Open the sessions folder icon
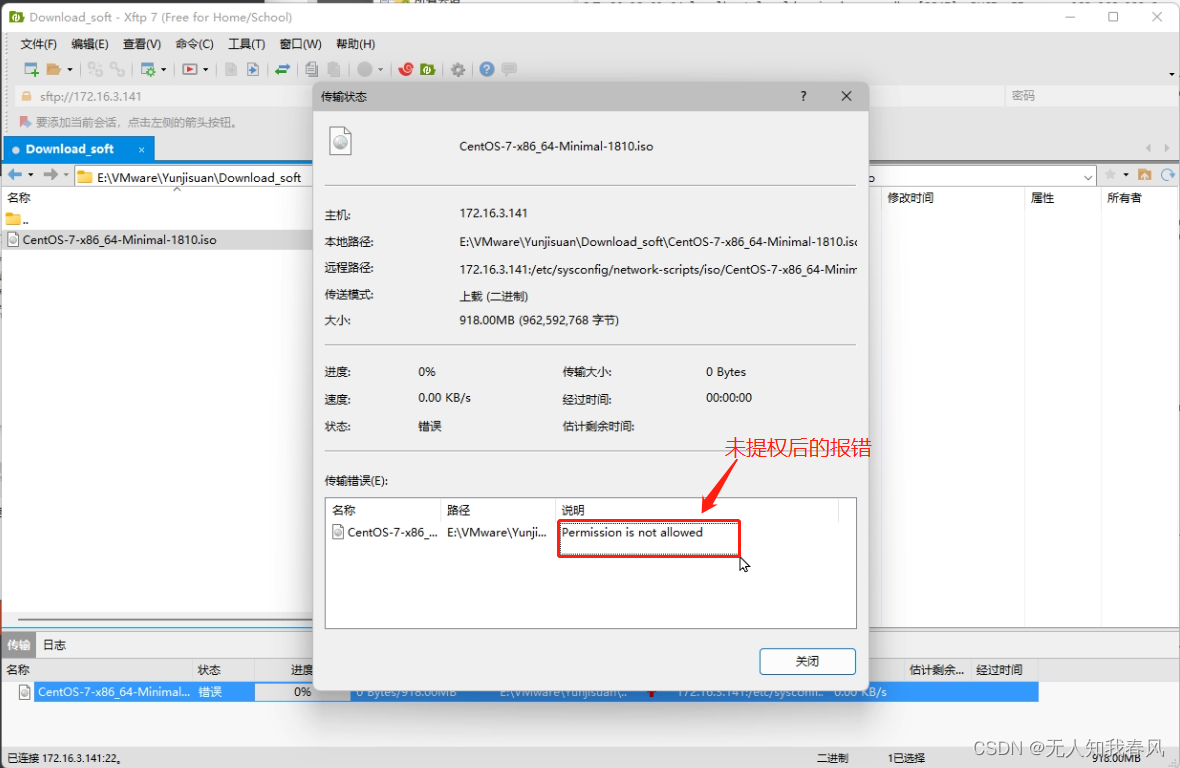 [x=53, y=69]
